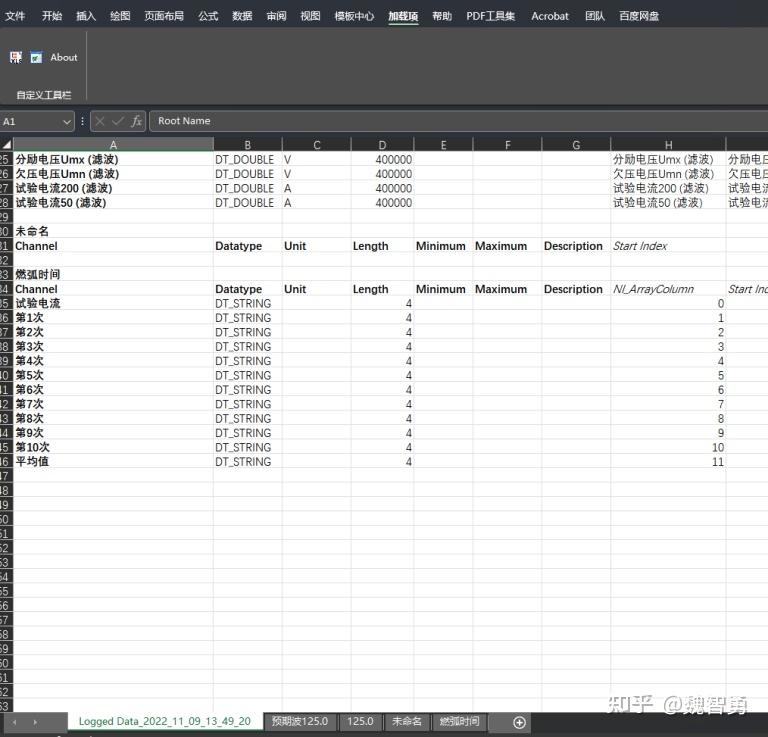Select the 加载项 ribbon tab

(x=403, y=16)
